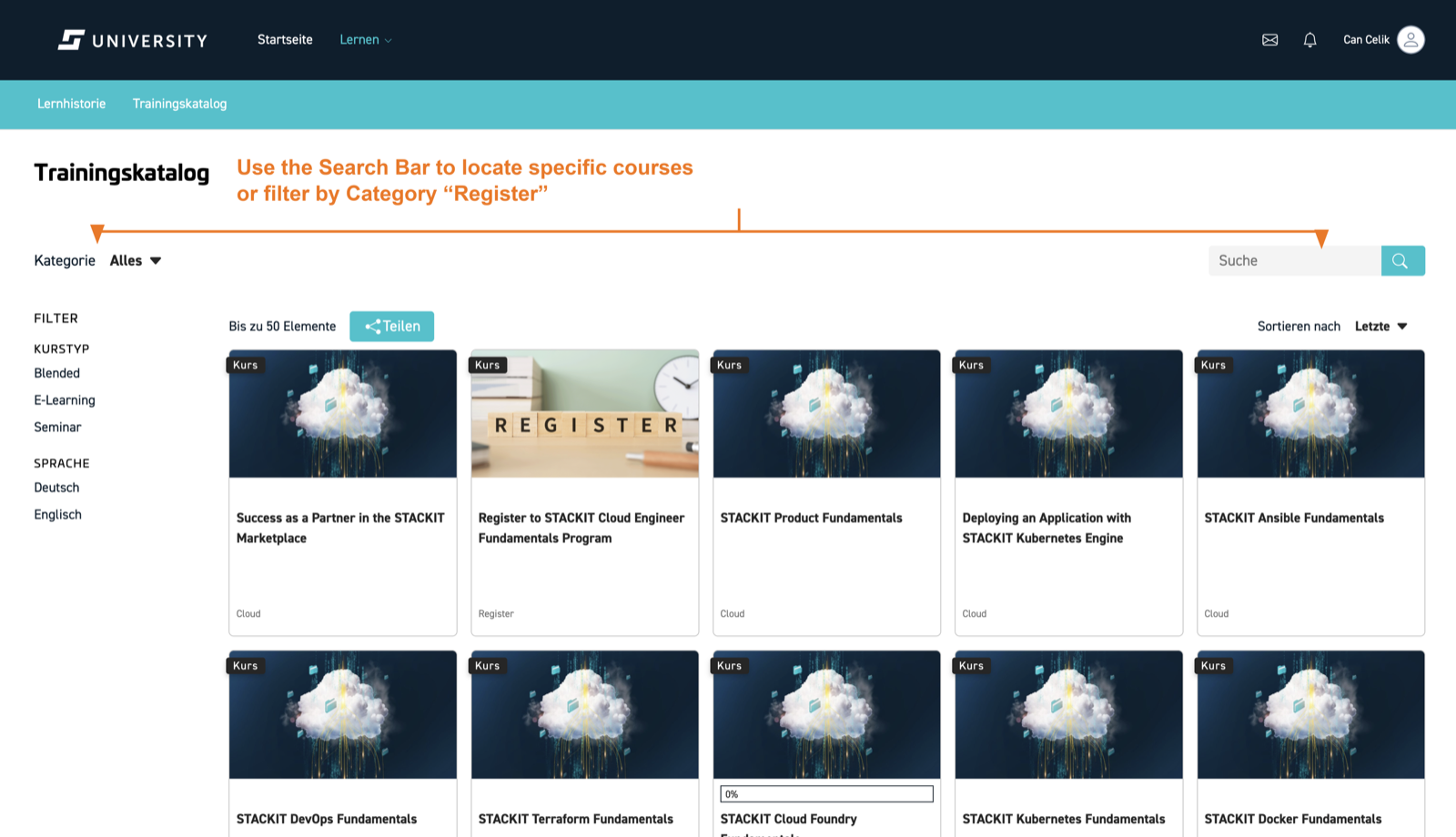Click the Teilen share button

click(x=391, y=327)
